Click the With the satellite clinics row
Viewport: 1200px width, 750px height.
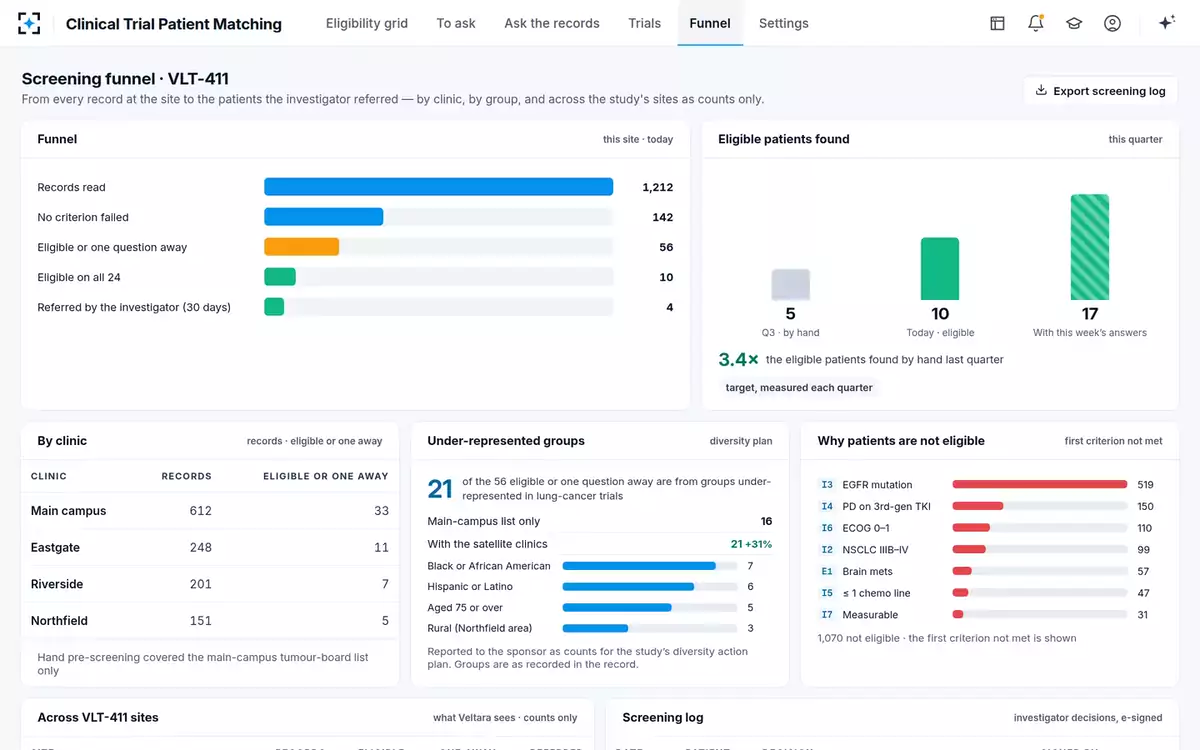pyautogui.click(x=599, y=544)
